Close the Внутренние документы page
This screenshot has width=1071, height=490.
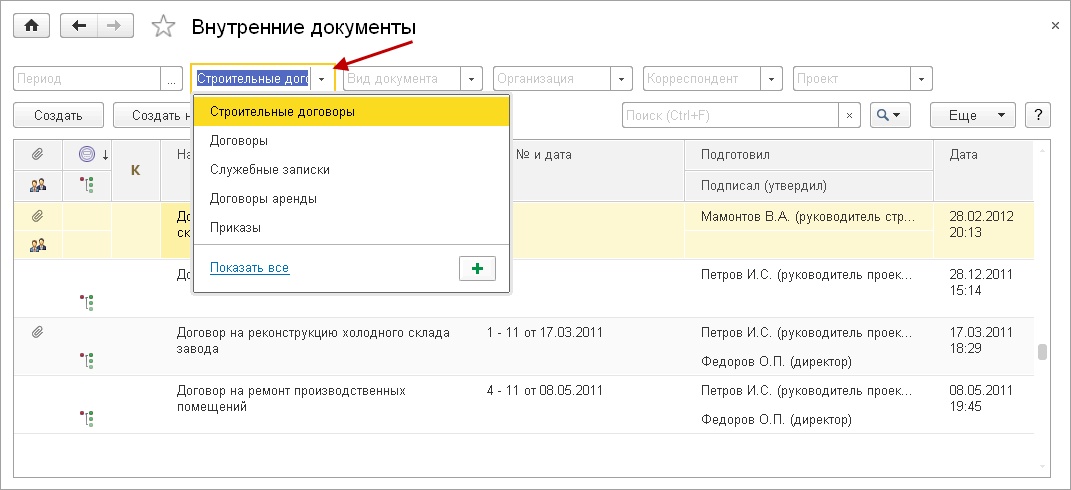point(1055,25)
